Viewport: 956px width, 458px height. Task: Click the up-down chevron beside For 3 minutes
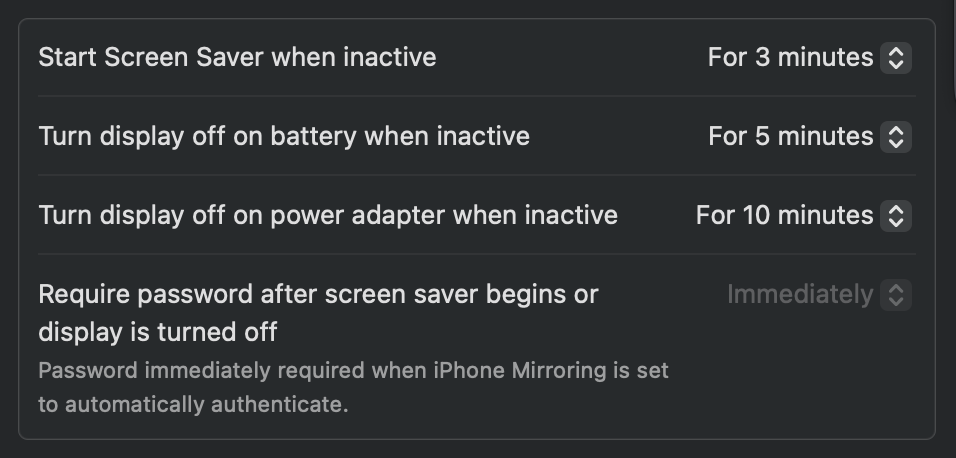[895, 57]
